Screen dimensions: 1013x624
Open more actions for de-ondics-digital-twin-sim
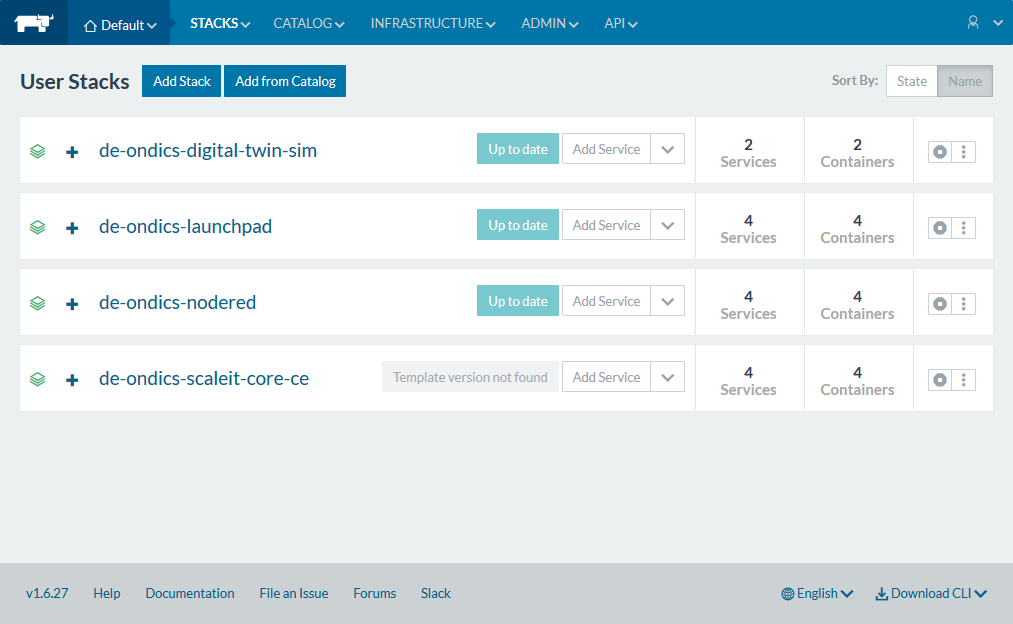click(x=963, y=152)
